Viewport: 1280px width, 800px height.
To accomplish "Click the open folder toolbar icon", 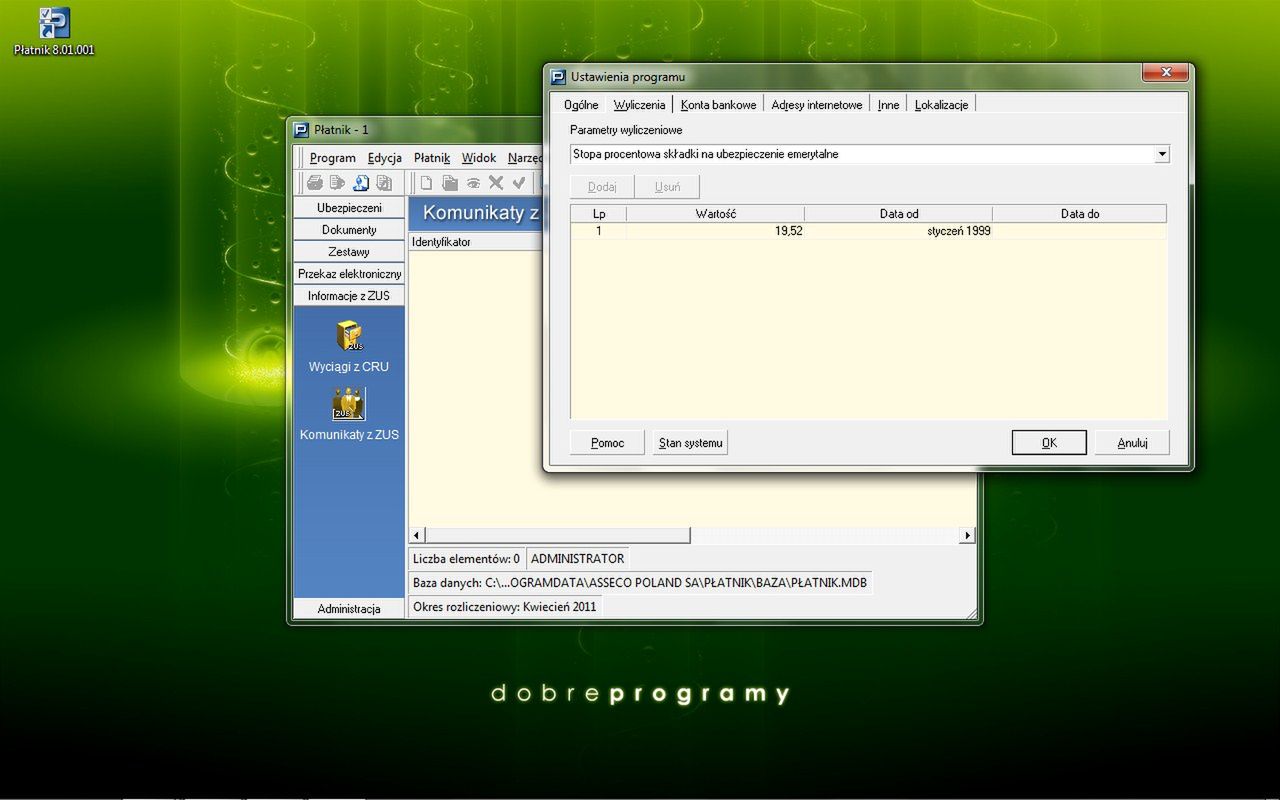I will point(450,183).
